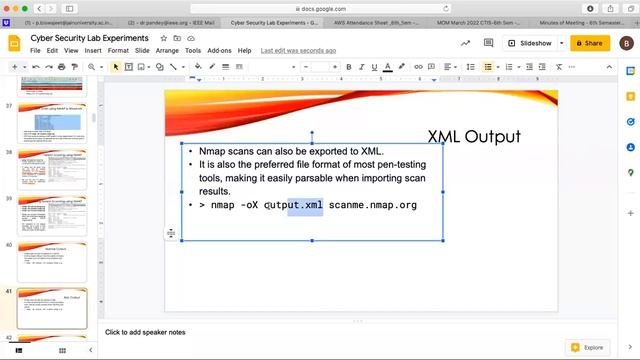This screenshot has width=640, height=360.
Task: Open the highlight color picker
Action: pyautogui.click(x=402, y=67)
